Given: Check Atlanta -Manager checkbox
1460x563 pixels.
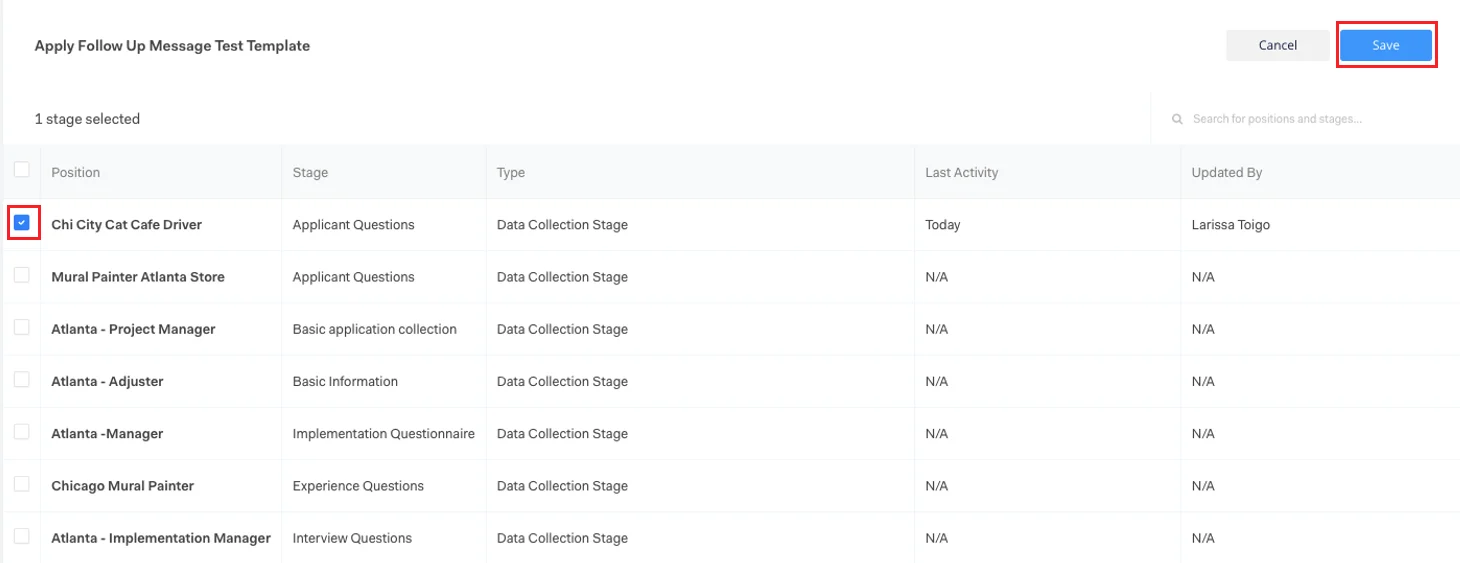Looking at the screenshot, I should (x=21, y=432).
